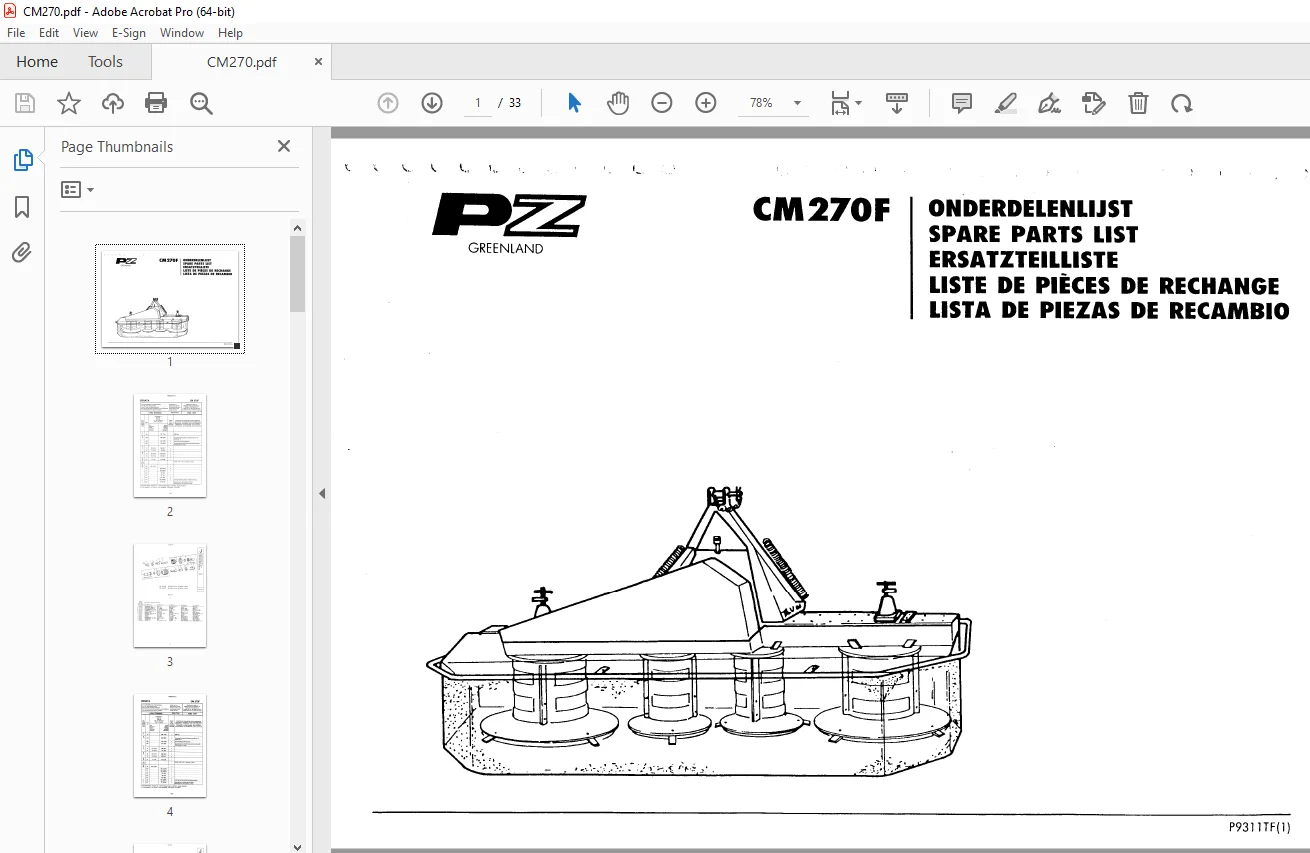This screenshot has width=1310, height=853.
Task: Click the thumbnails panel scrollbar thumb
Action: point(298,274)
